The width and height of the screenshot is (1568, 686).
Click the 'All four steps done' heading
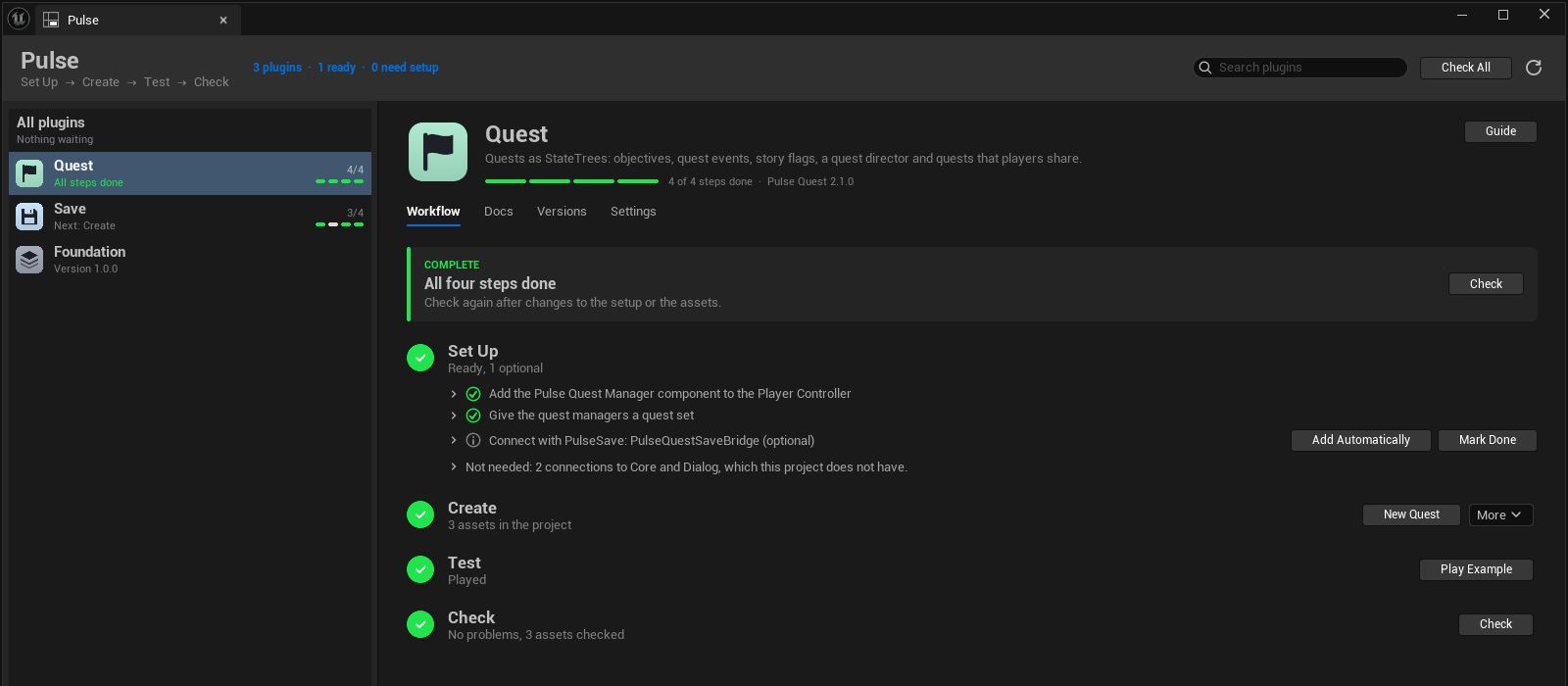(490, 283)
